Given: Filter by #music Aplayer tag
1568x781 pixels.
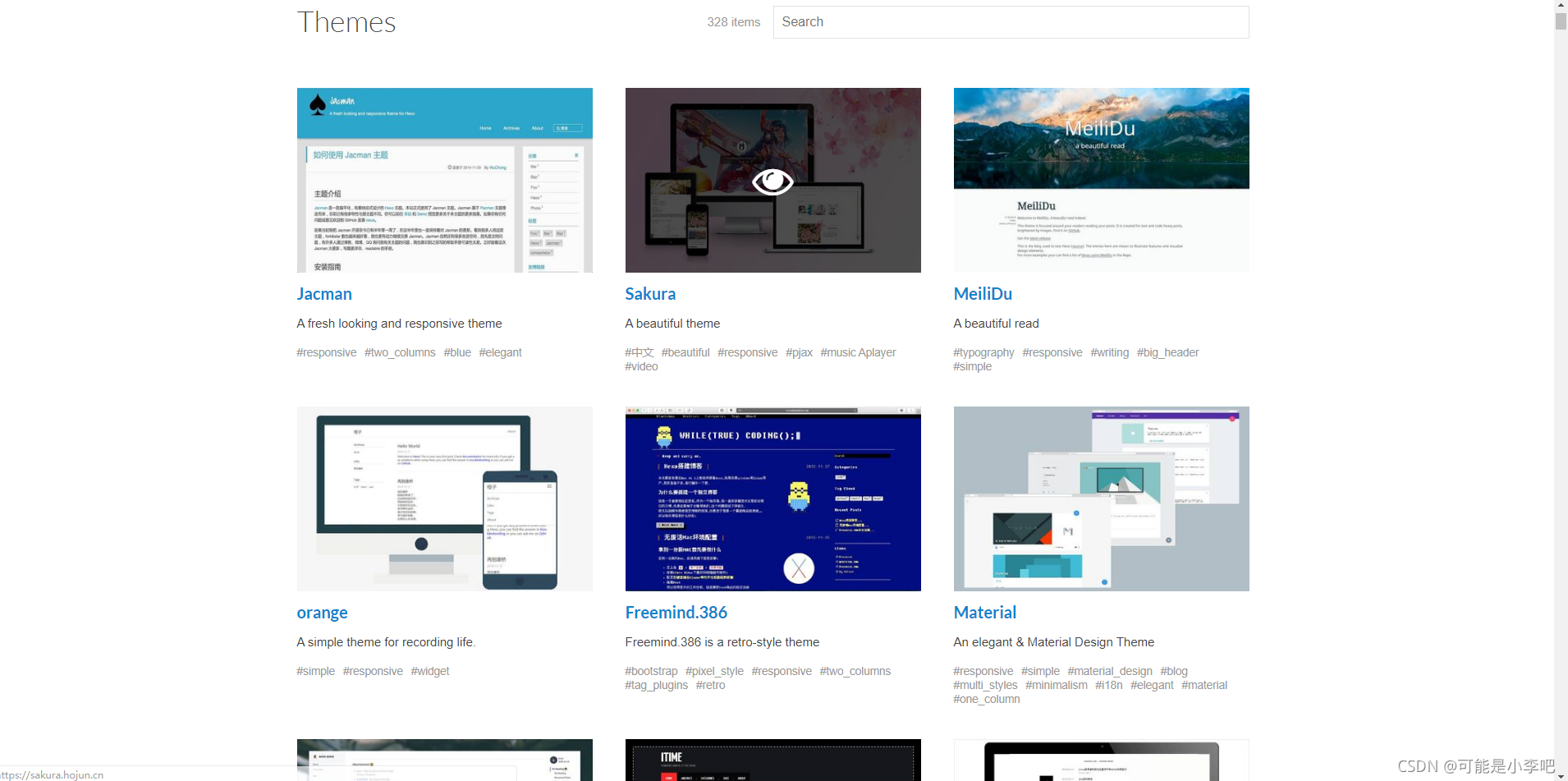Looking at the screenshot, I should coord(858,352).
